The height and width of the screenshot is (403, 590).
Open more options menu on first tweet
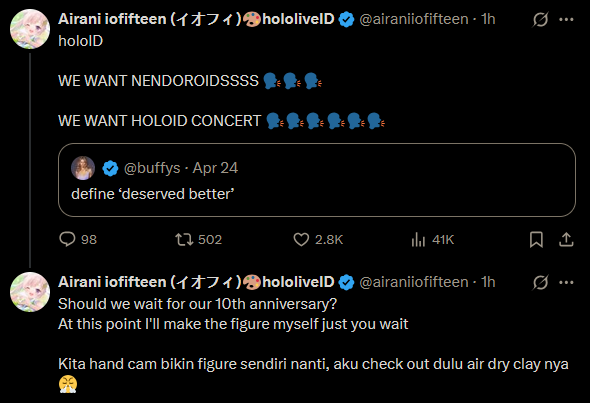pyautogui.click(x=566, y=19)
